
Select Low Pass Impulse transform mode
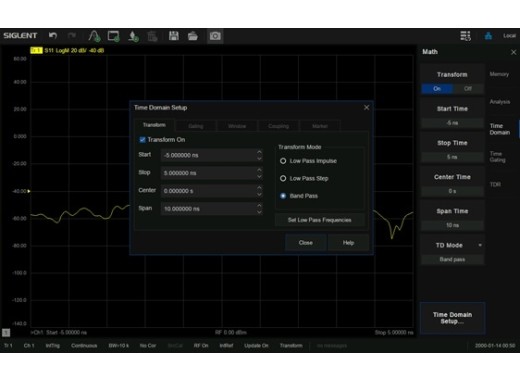point(283,161)
